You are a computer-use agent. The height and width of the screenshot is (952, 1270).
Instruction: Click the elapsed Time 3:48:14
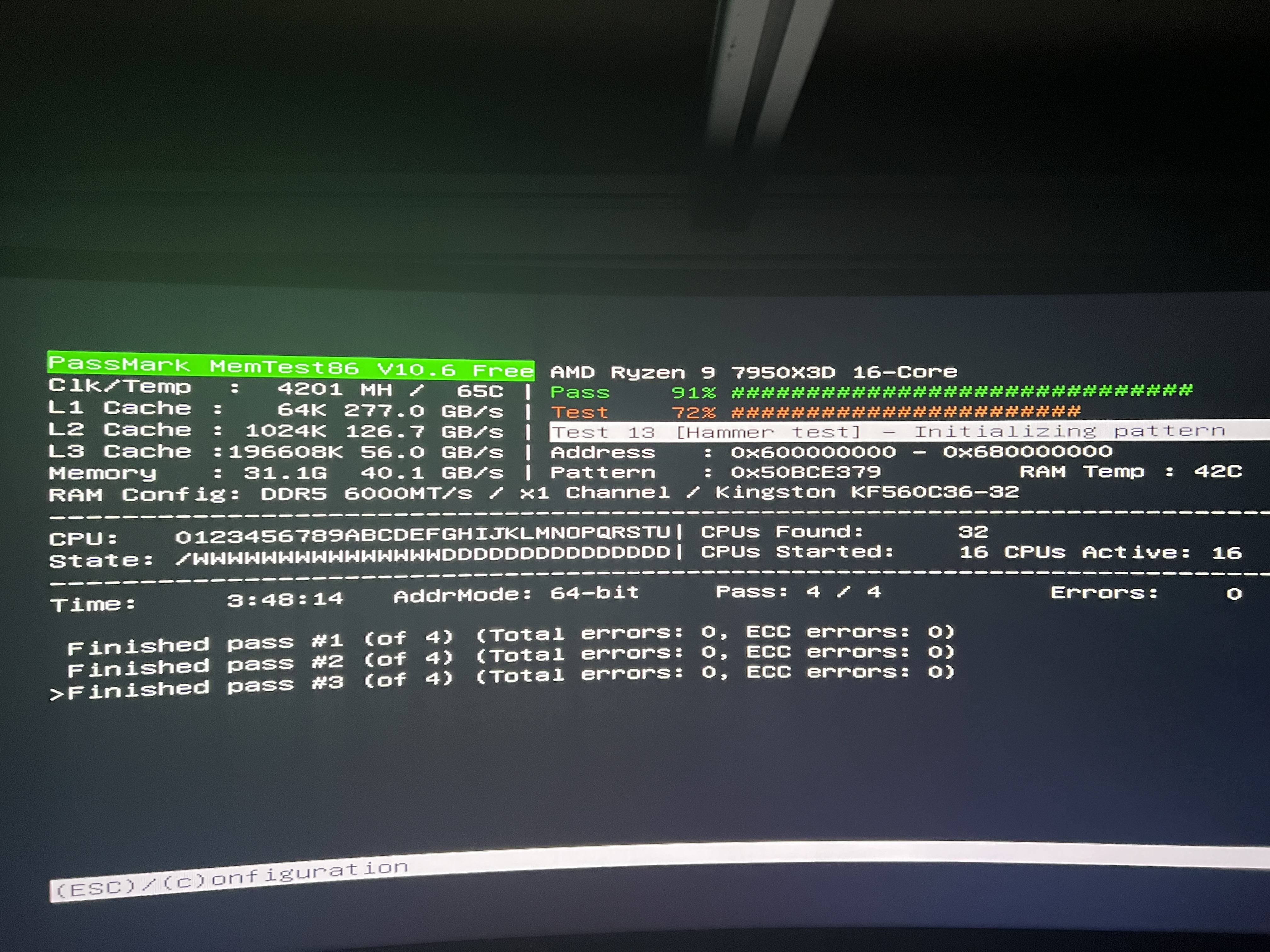click(x=285, y=600)
